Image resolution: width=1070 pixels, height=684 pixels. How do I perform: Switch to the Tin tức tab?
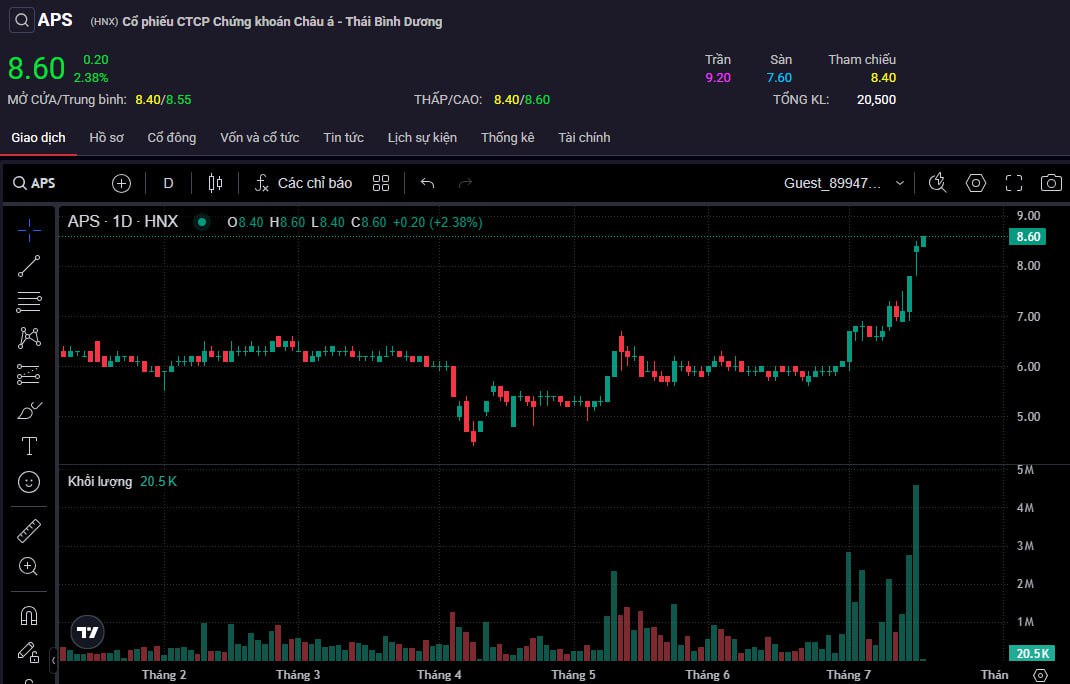click(343, 138)
